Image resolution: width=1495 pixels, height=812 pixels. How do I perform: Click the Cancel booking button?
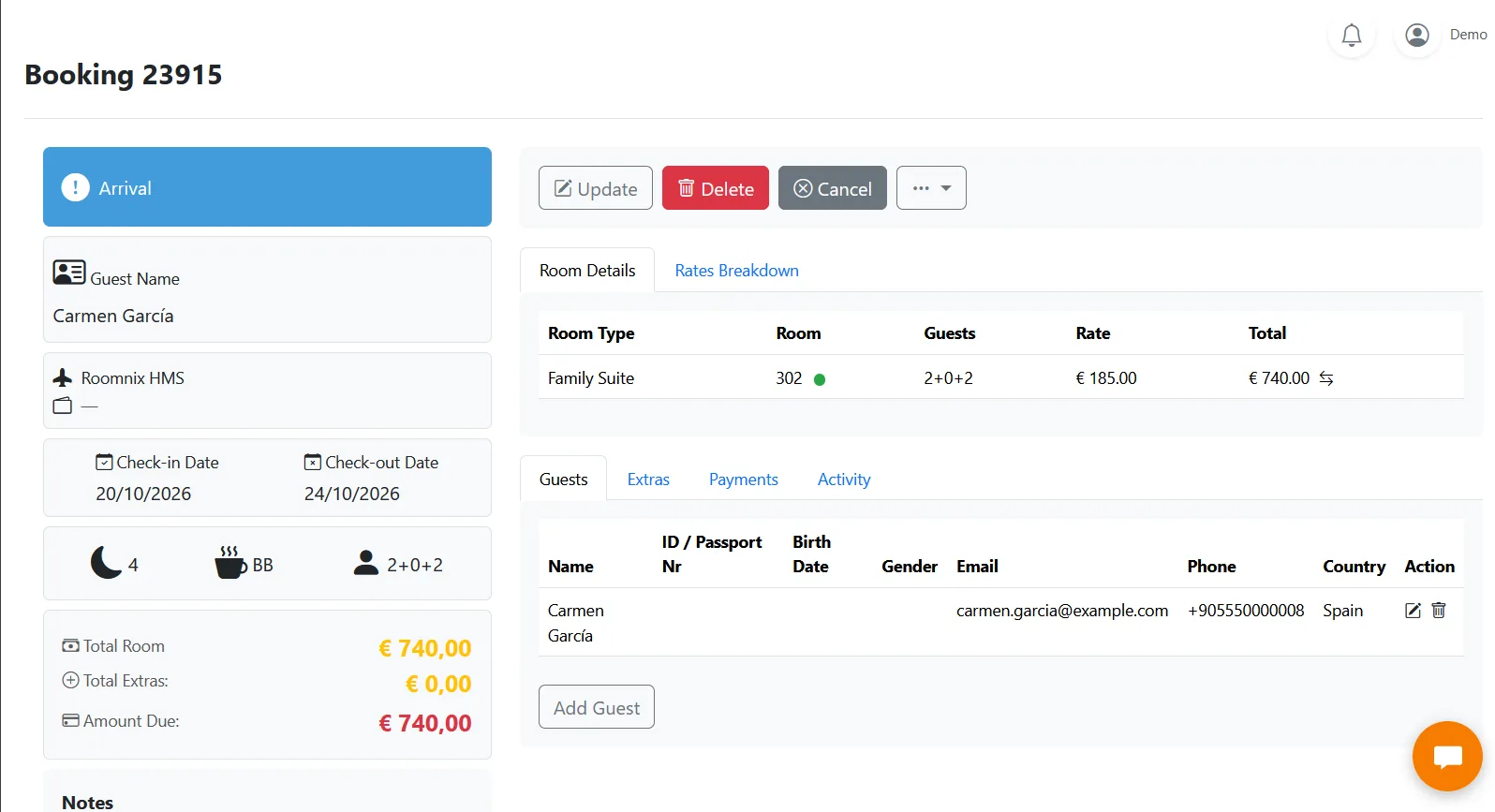[833, 188]
